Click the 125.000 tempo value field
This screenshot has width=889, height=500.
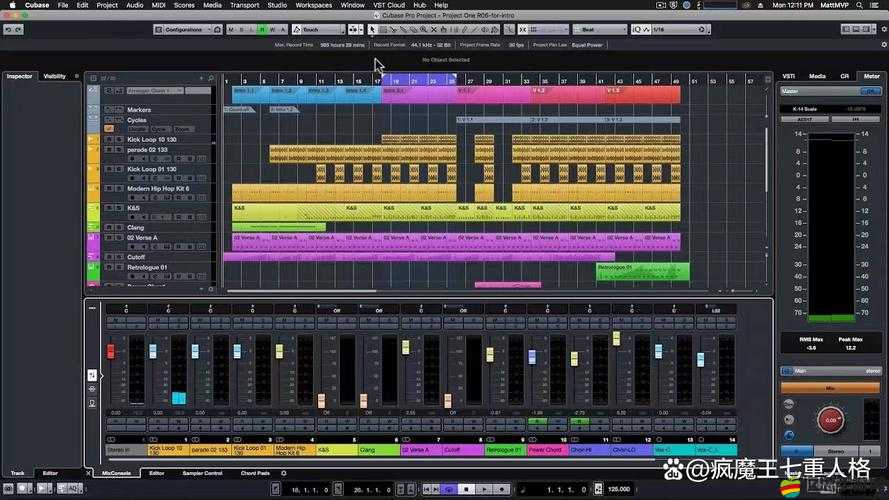click(x=619, y=489)
